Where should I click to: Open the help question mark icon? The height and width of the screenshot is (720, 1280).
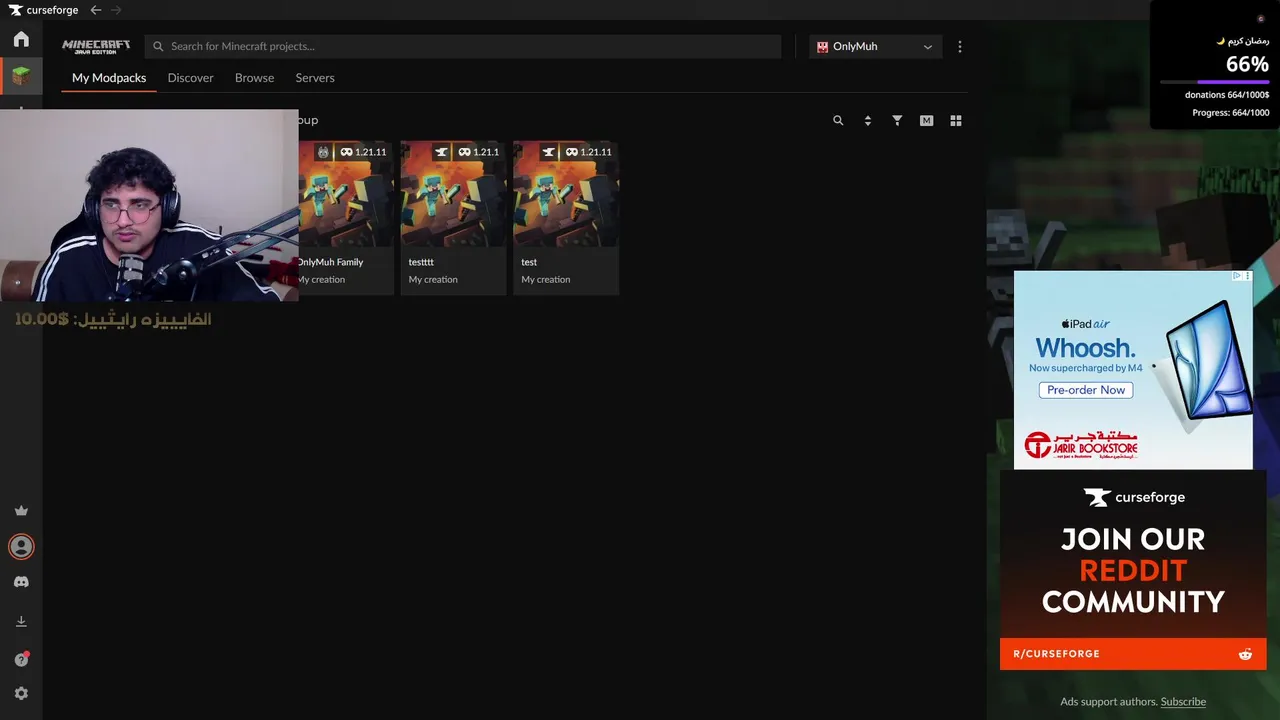click(x=21, y=659)
